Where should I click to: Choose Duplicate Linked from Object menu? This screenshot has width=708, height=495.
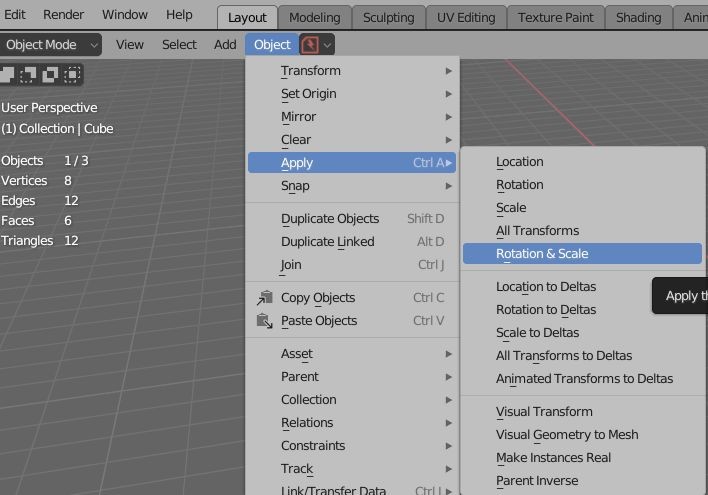coord(352,242)
